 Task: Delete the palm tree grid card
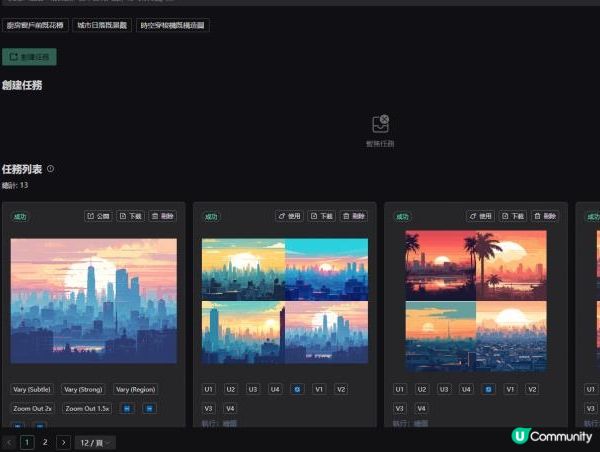tap(545, 216)
